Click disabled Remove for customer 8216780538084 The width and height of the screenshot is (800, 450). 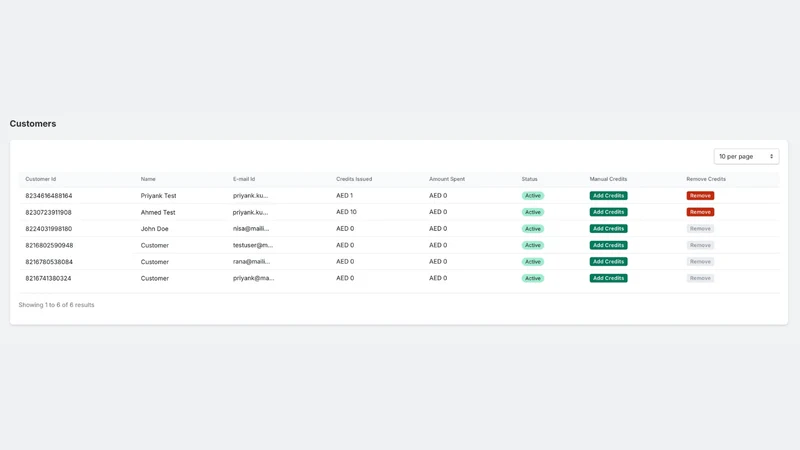coord(700,261)
